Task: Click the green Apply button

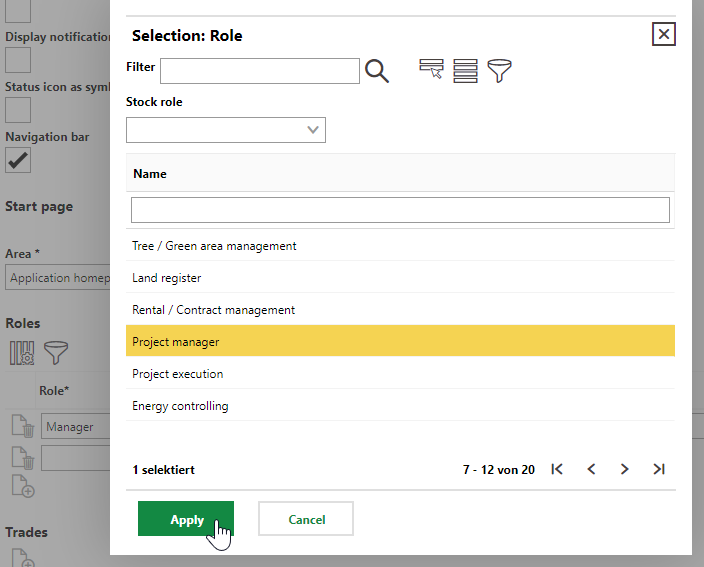Action: coord(186,519)
